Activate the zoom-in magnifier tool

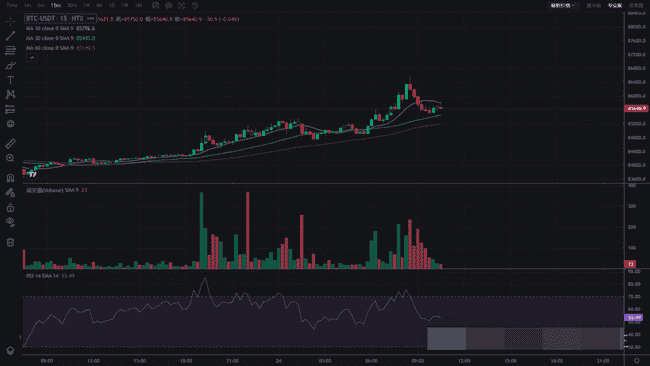click(x=10, y=158)
